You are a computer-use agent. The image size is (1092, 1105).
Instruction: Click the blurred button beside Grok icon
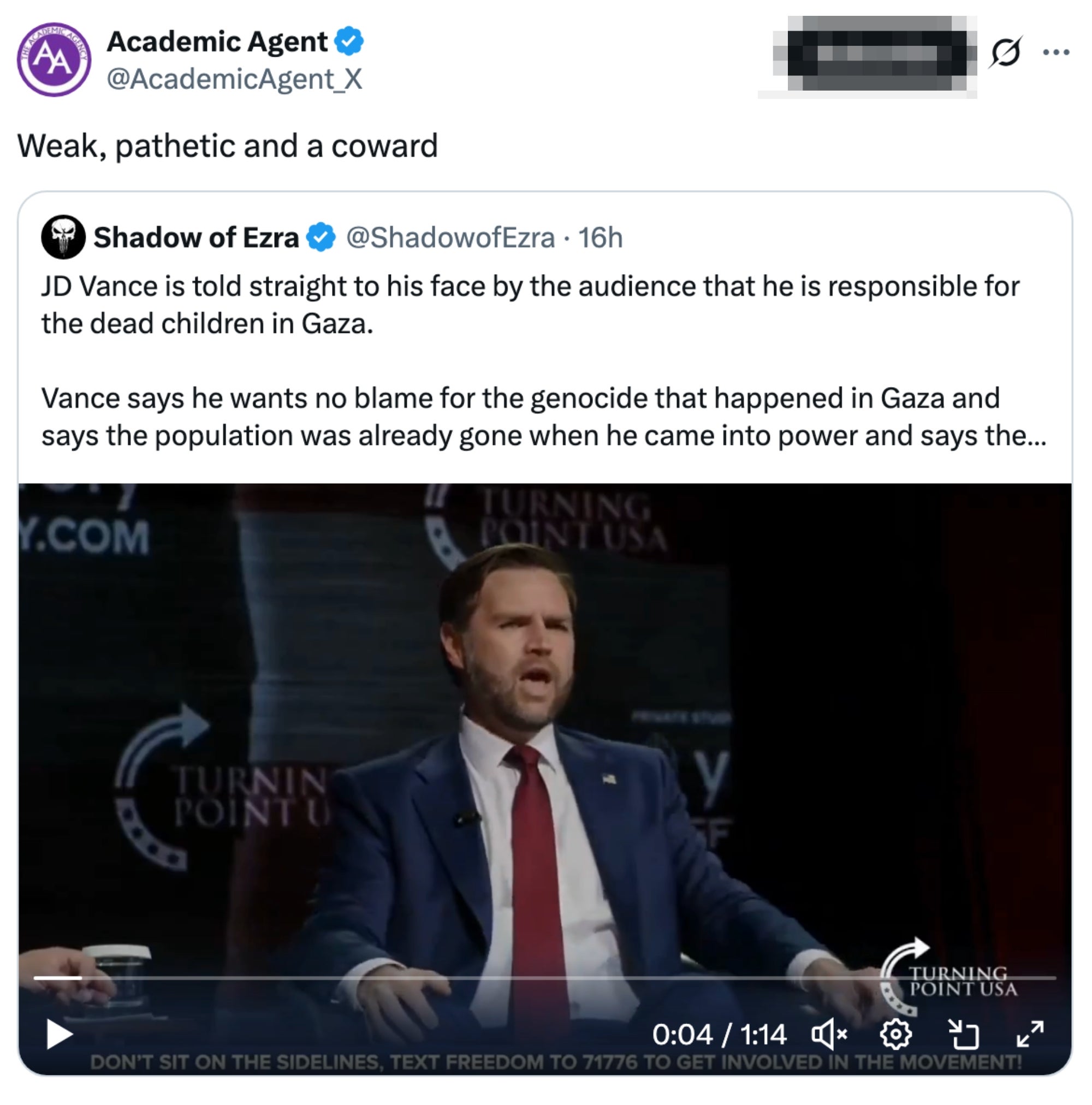(876, 54)
